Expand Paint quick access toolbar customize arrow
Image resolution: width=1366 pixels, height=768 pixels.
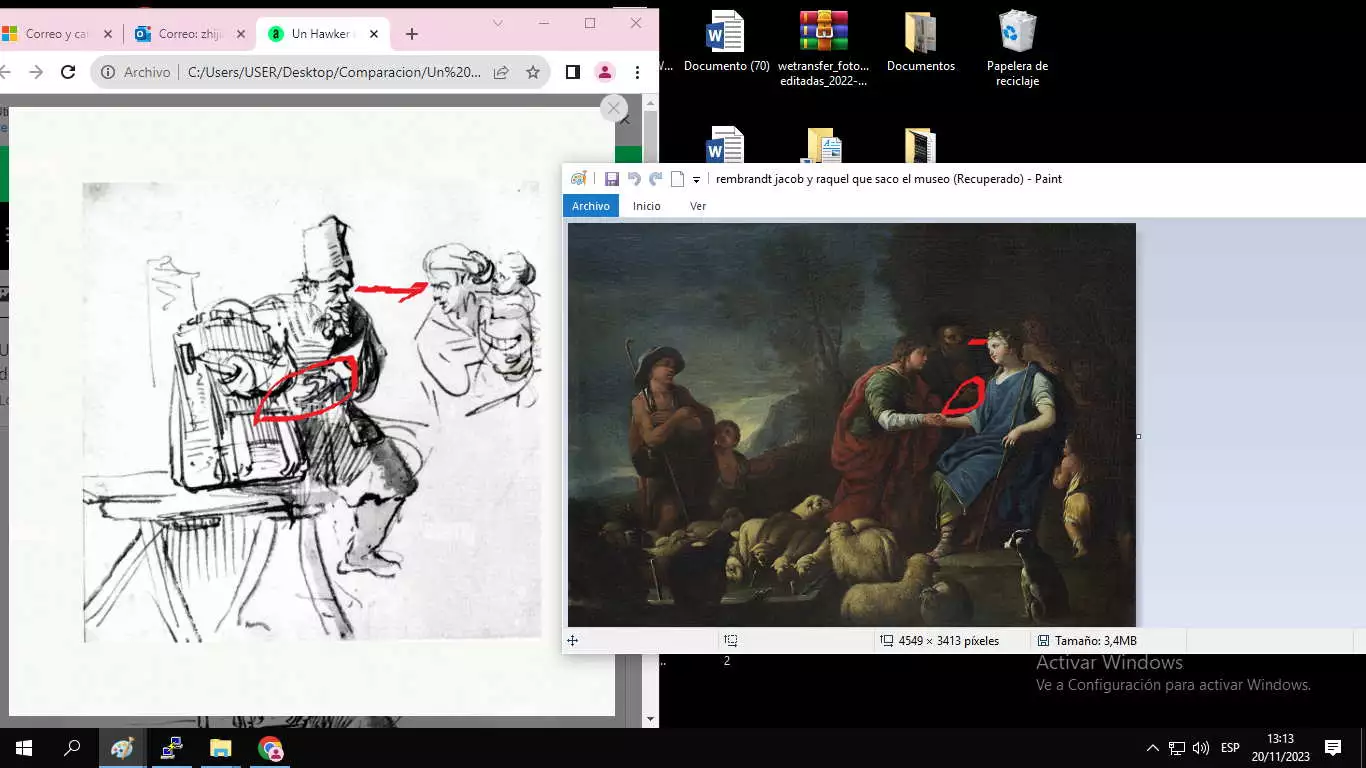[696, 180]
